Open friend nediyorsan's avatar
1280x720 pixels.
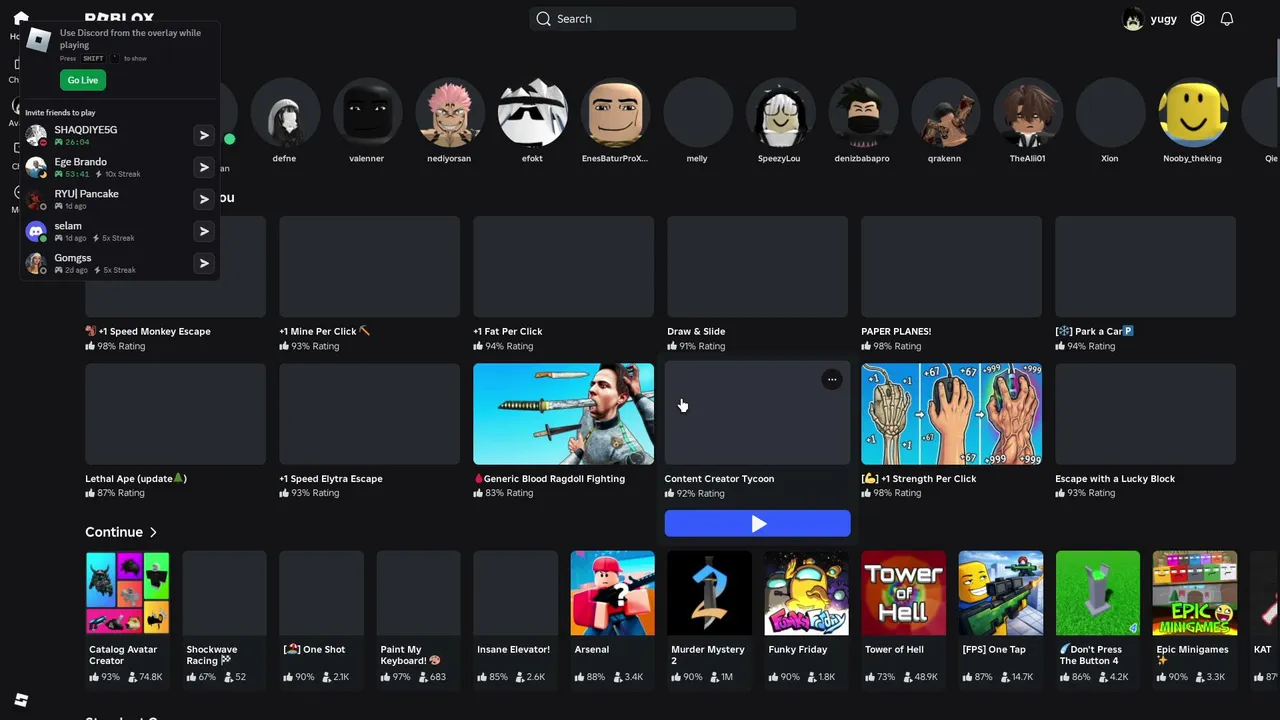(x=449, y=112)
